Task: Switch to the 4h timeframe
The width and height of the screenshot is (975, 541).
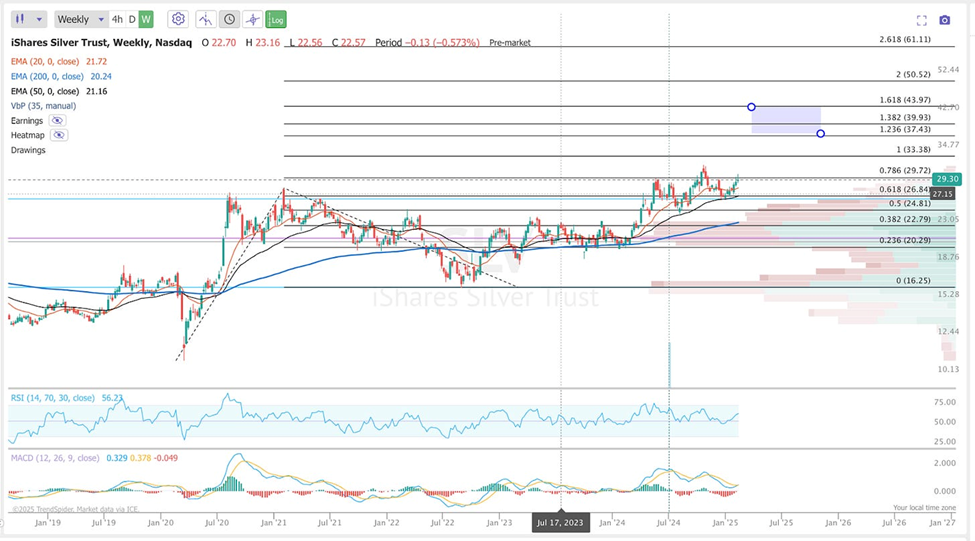Action: pos(117,19)
